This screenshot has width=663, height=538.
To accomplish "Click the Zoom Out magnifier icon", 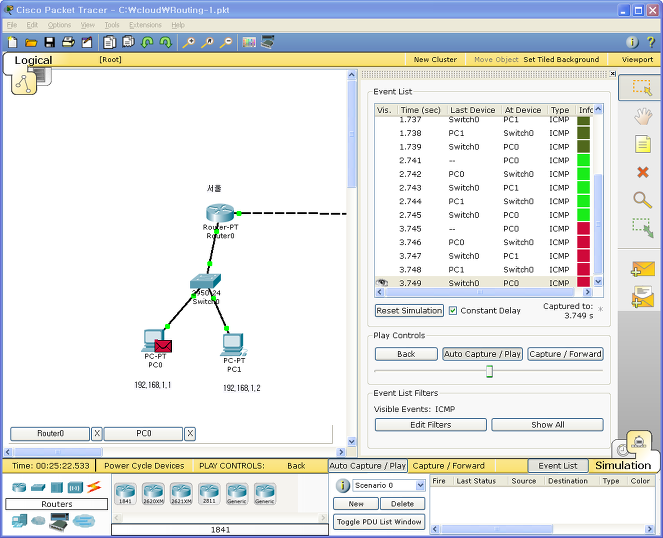I will coord(226,42).
